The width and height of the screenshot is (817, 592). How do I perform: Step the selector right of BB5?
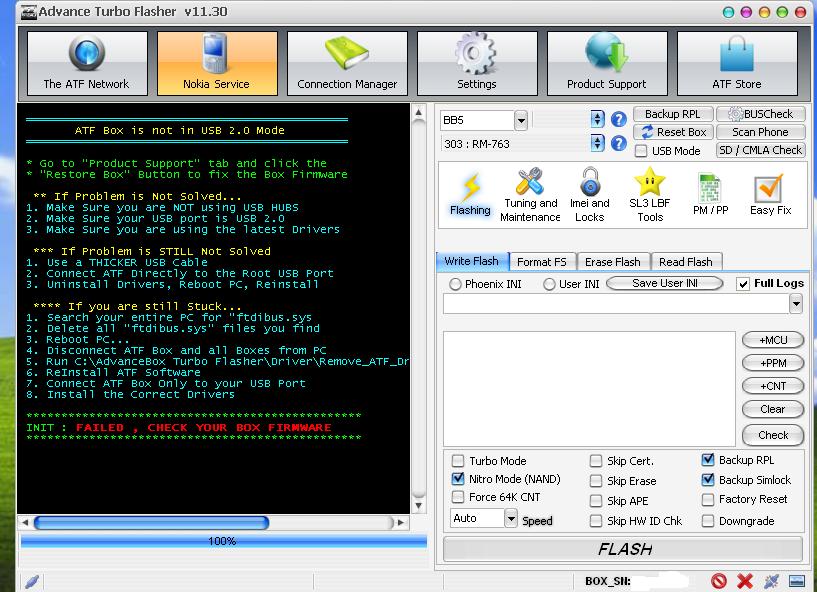597,119
